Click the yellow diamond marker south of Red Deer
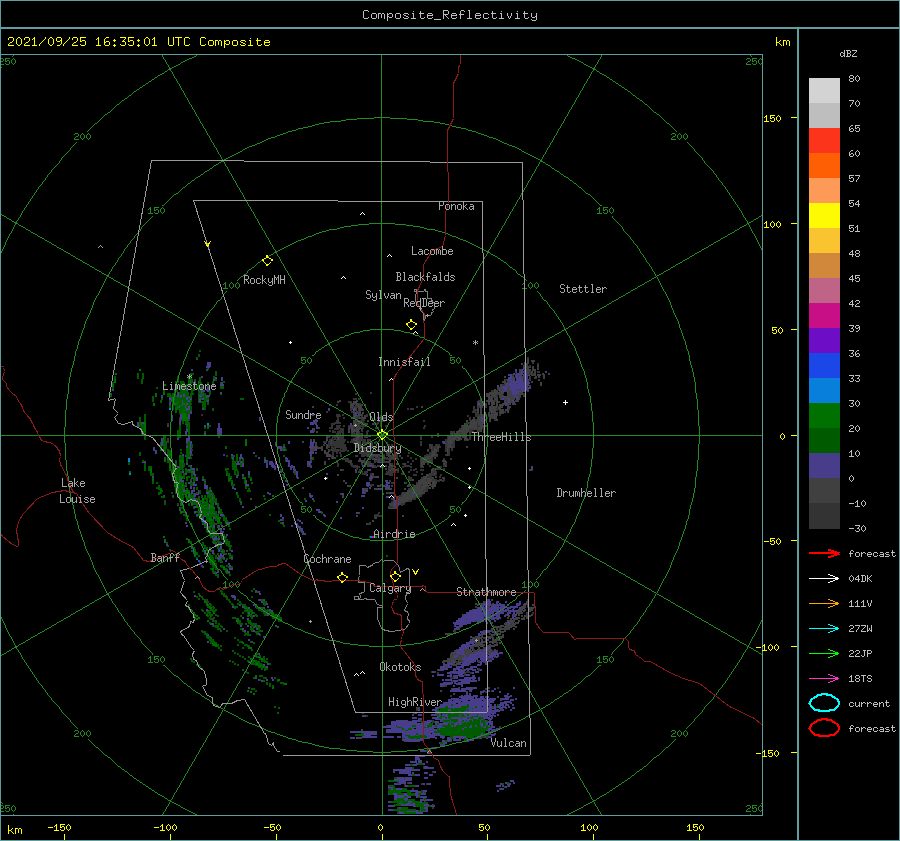Image resolution: width=900 pixels, height=841 pixels. [x=412, y=325]
